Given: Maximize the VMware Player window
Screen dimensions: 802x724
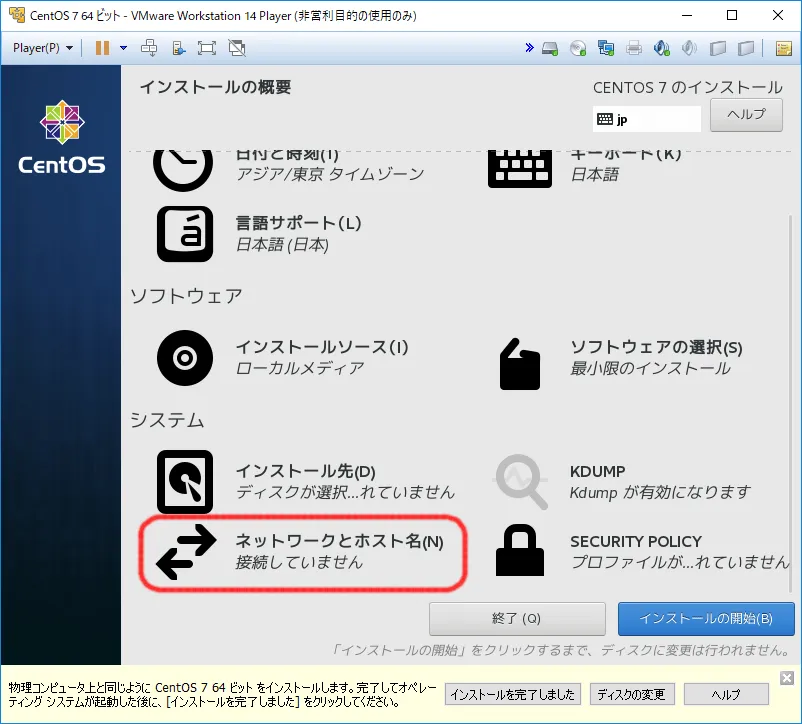Looking at the screenshot, I should point(732,15).
